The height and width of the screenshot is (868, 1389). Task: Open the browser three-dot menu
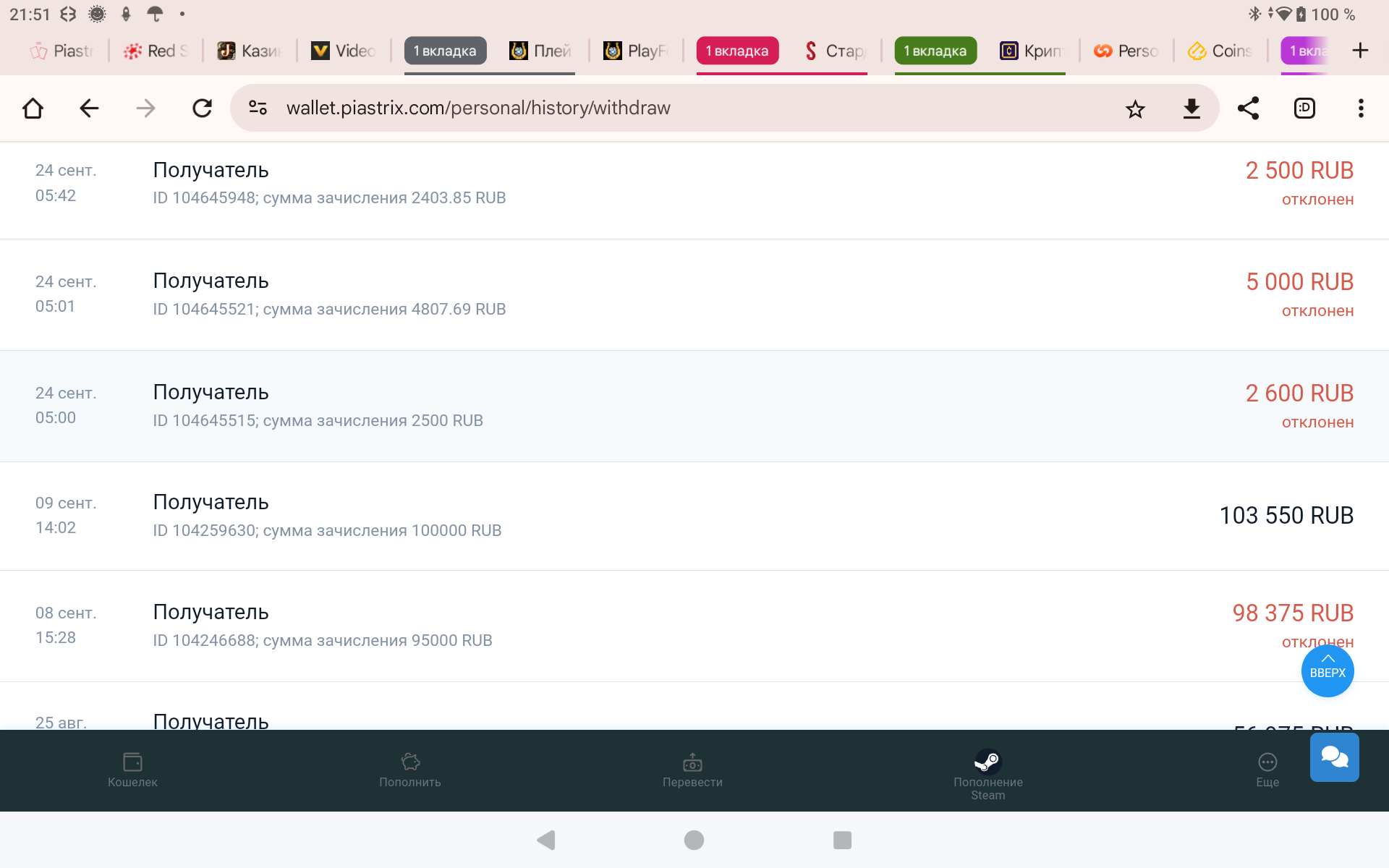click(x=1361, y=109)
